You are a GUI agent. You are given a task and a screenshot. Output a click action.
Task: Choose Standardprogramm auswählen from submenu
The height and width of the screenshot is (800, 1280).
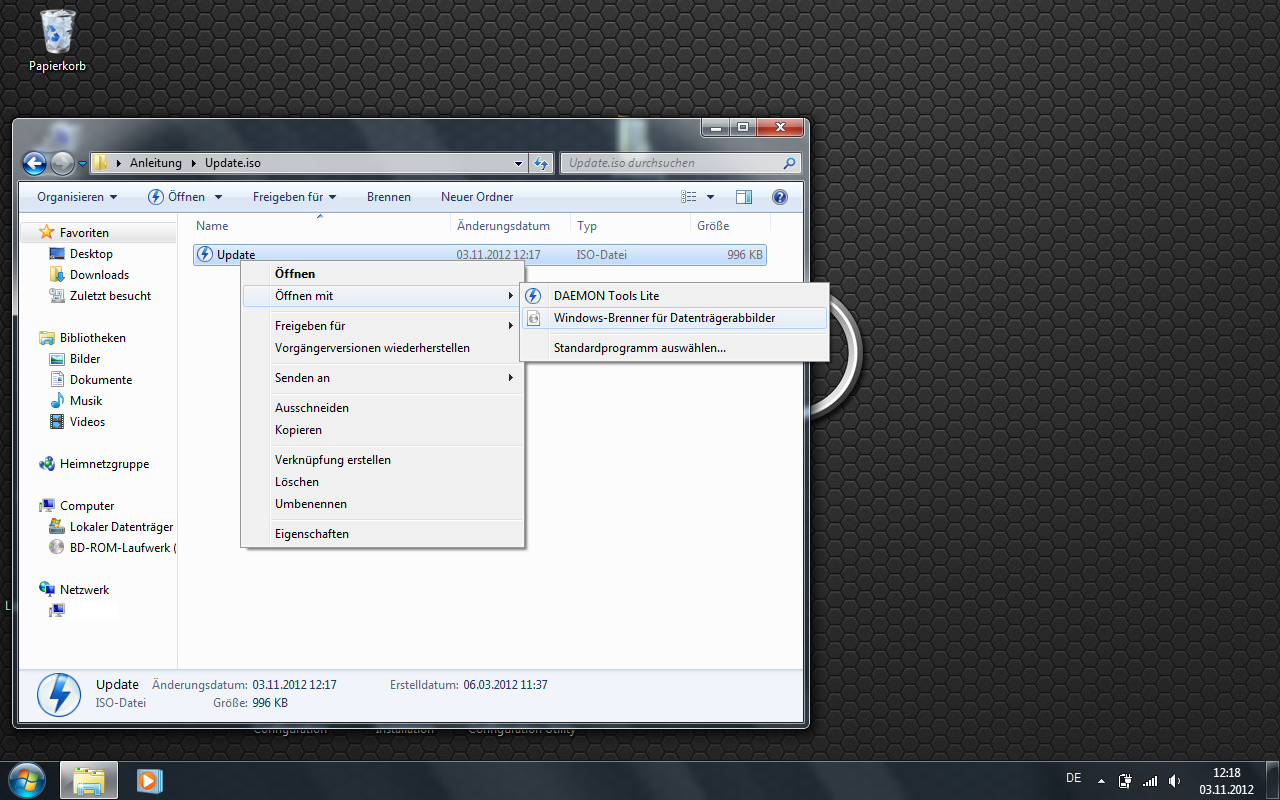point(640,348)
